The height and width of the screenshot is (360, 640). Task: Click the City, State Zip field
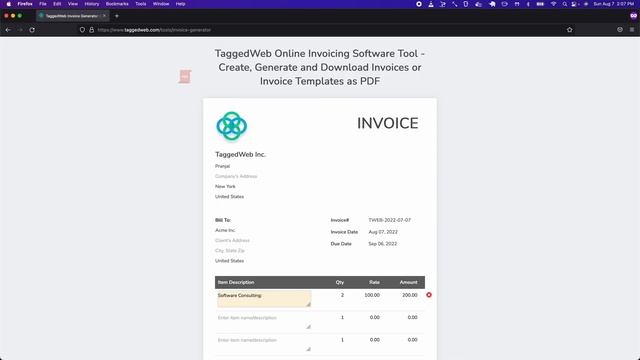point(230,251)
